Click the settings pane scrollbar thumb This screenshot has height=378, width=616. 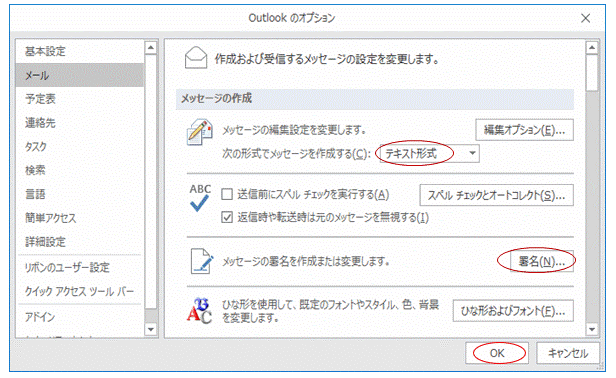point(592,73)
